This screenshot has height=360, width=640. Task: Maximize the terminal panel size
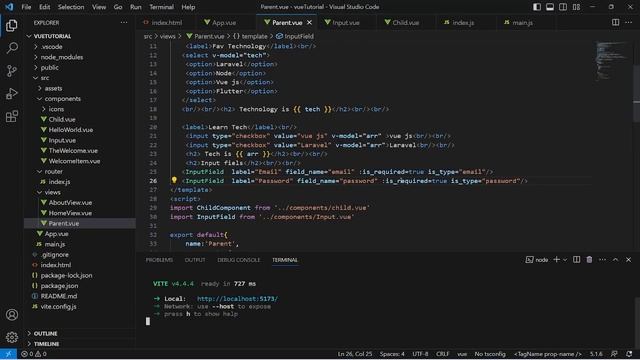coord(616,260)
